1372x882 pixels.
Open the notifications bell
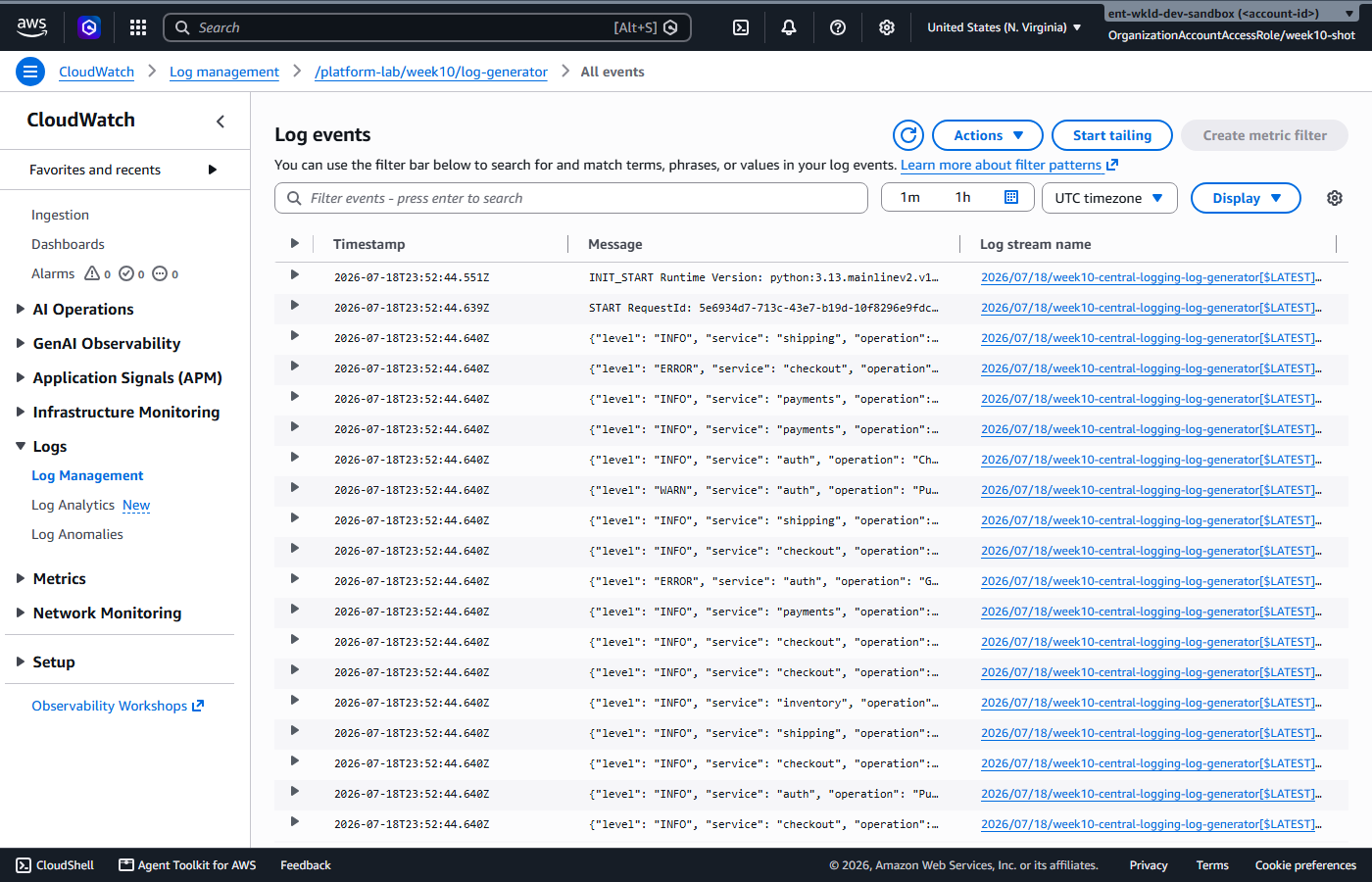[x=789, y=27]
